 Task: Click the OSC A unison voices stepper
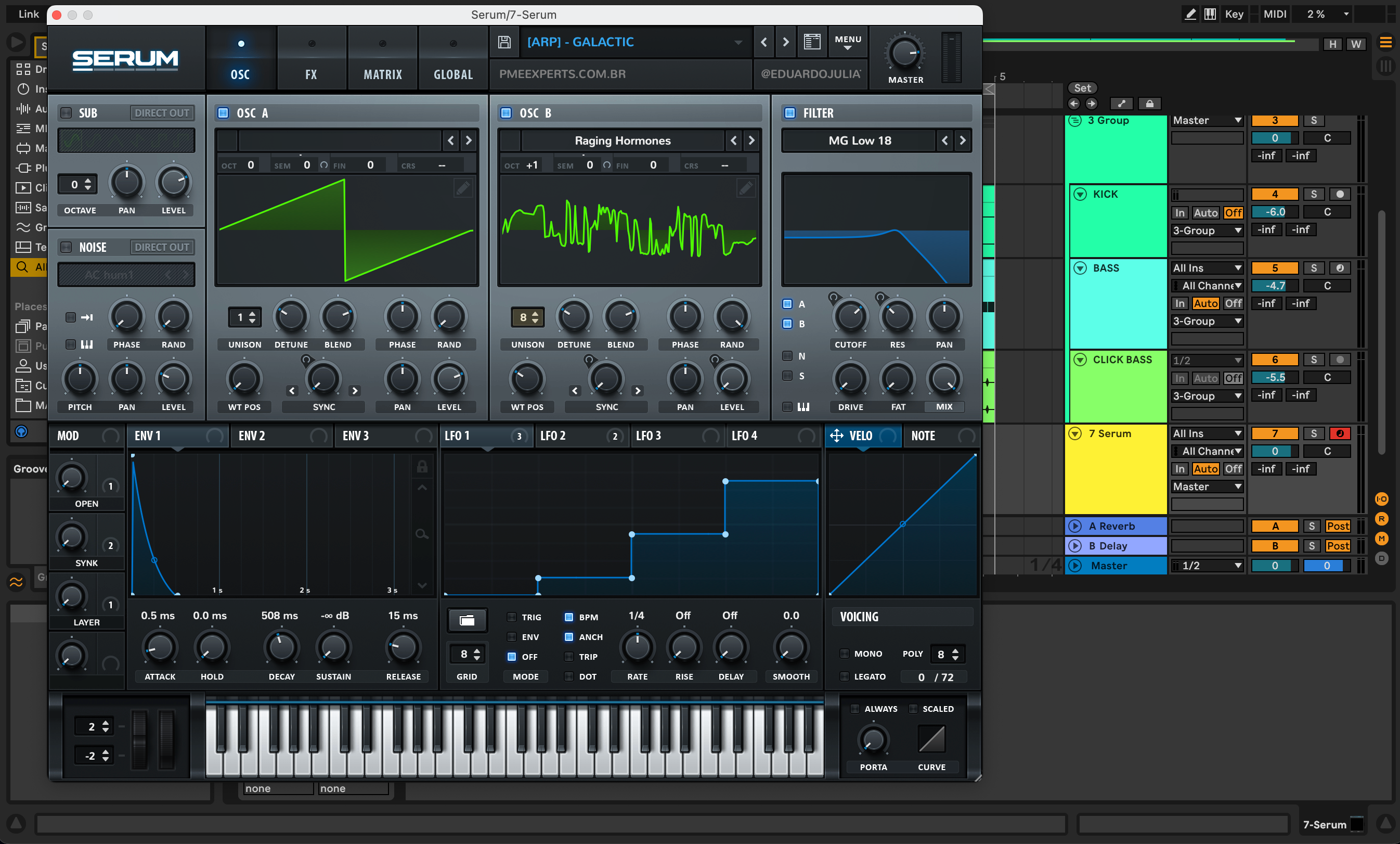[245, 317]
